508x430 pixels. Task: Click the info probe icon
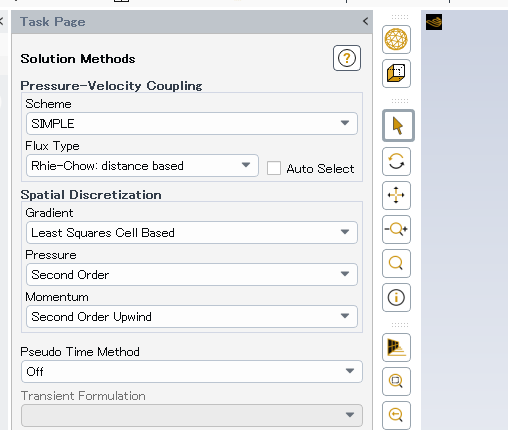396,297
